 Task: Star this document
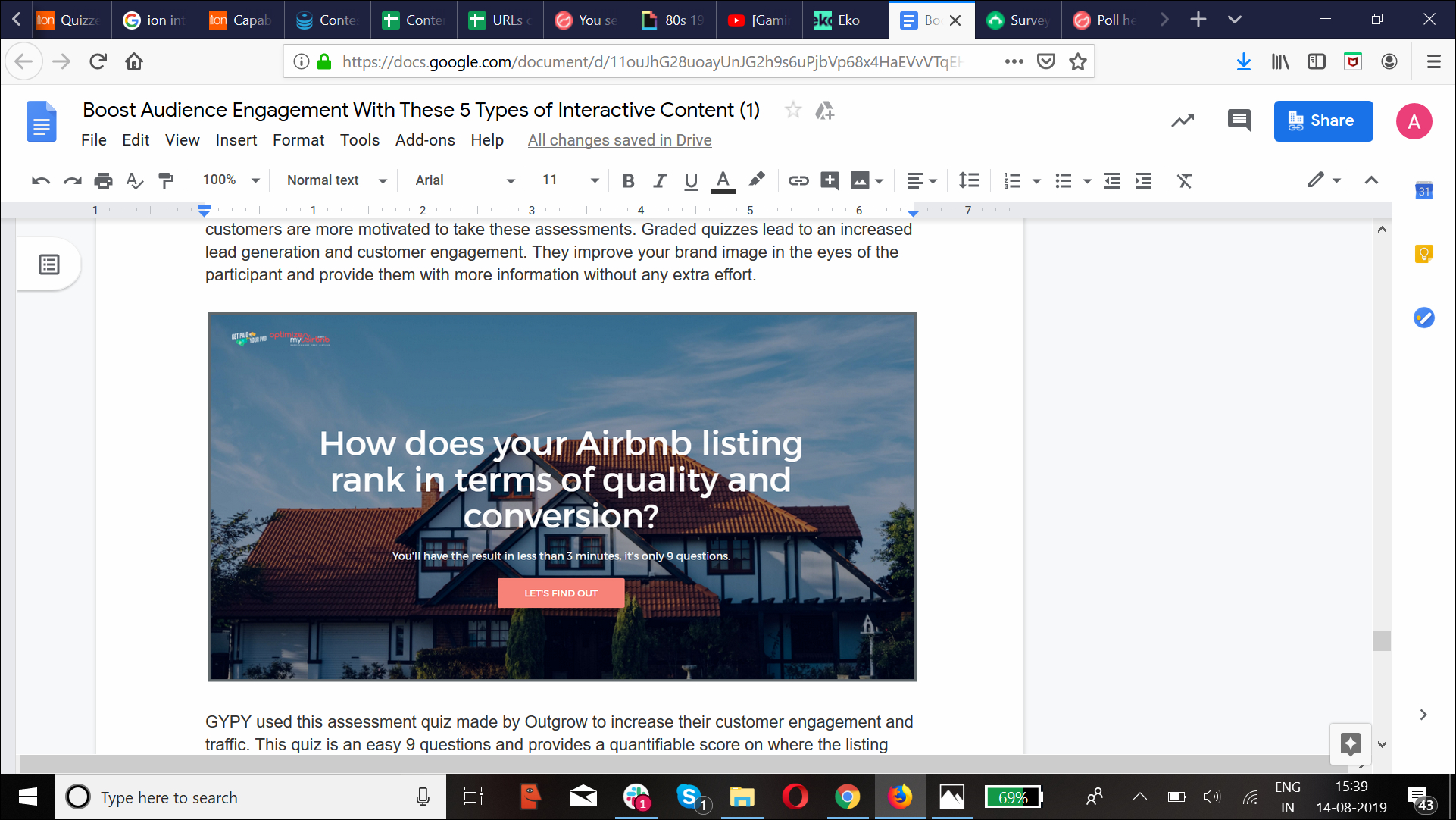793,111
